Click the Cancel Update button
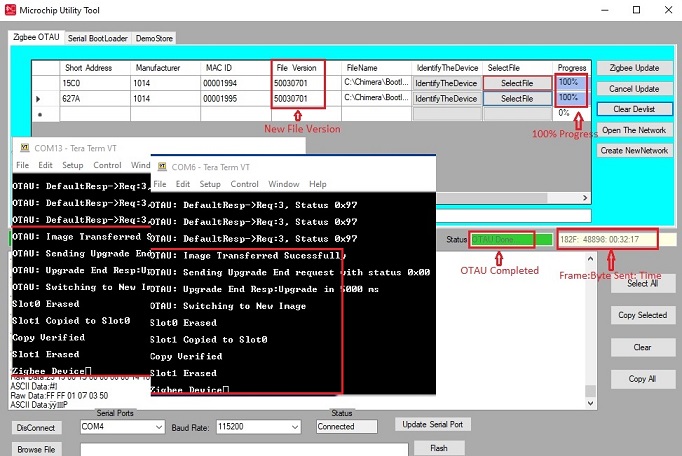This screenshot has height=456, width=682. 632,88
